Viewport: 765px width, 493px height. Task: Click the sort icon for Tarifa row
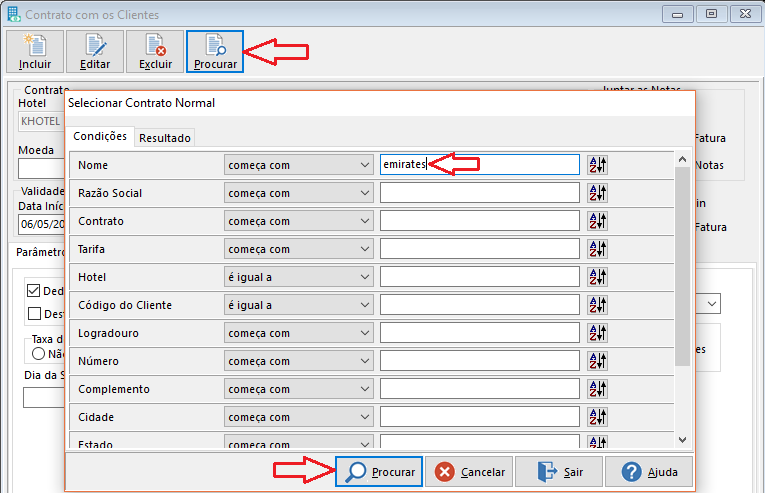point(597,249)
